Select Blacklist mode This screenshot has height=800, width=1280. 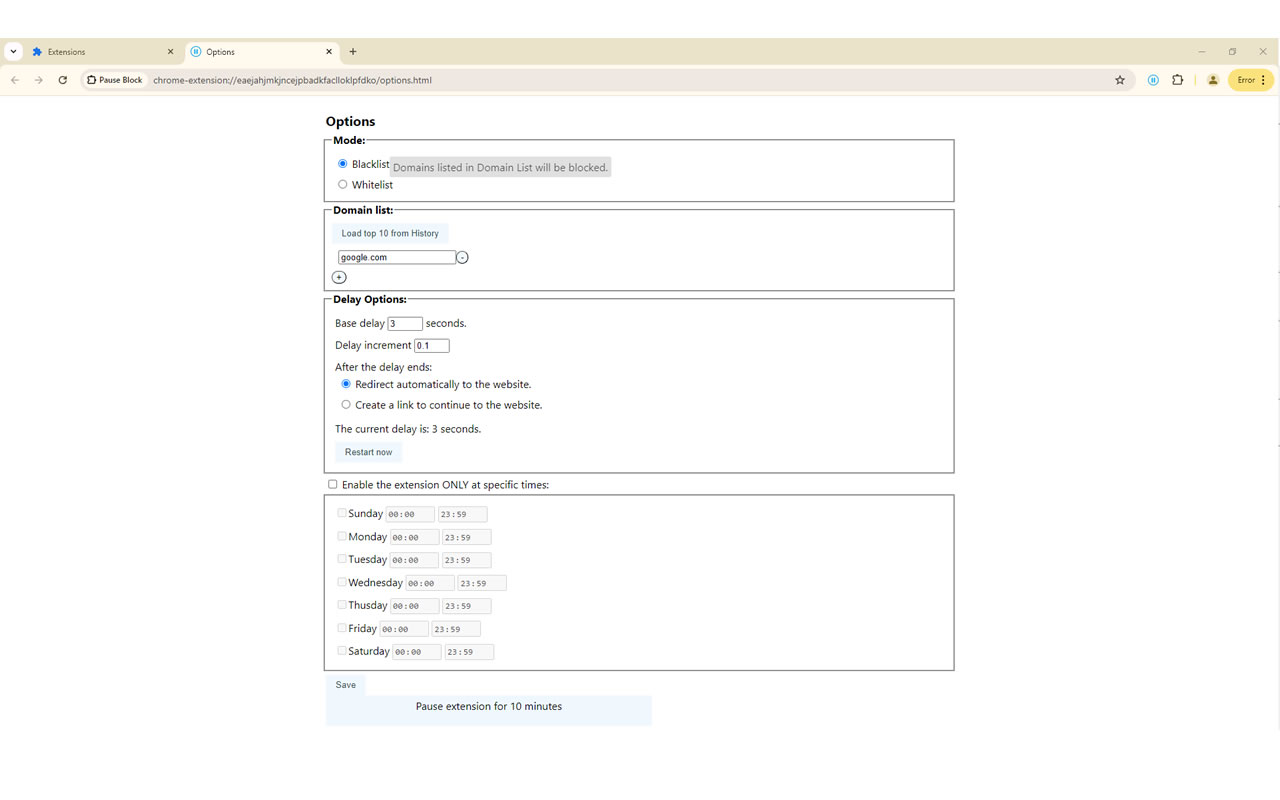[x=343, y=164]
